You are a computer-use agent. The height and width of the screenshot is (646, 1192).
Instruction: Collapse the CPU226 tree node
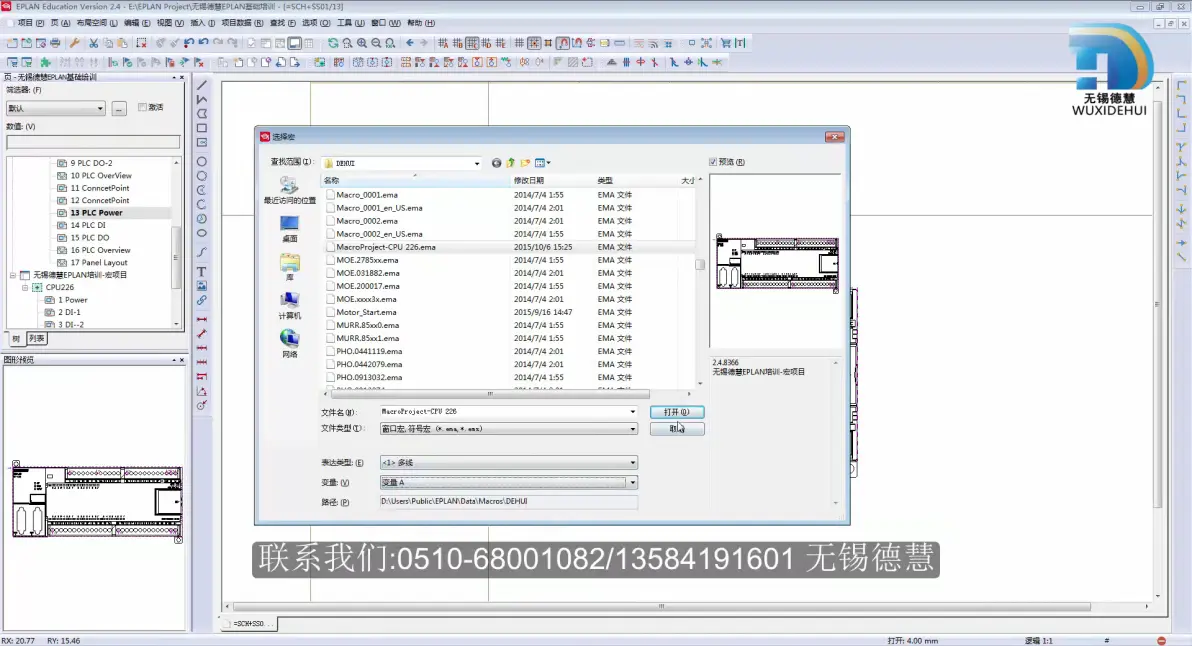pos(25,288)
